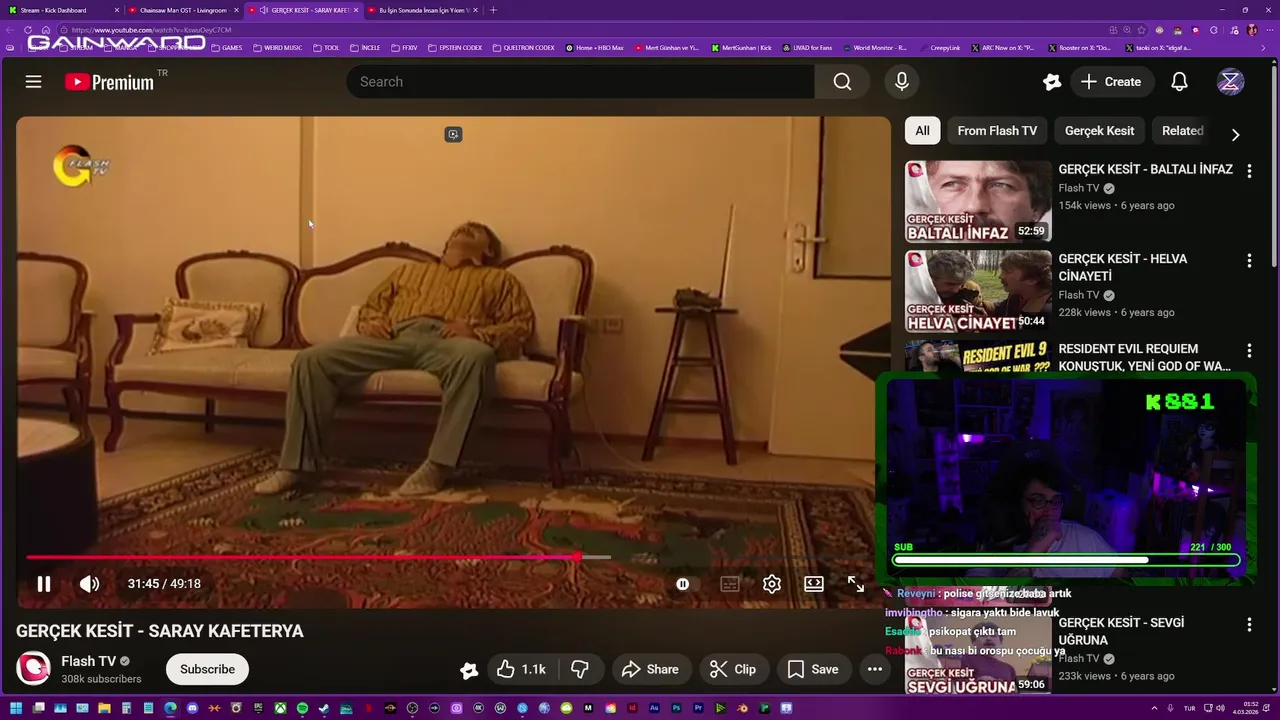
Task: Open more actions below the video
Action: tap(875, 669)
